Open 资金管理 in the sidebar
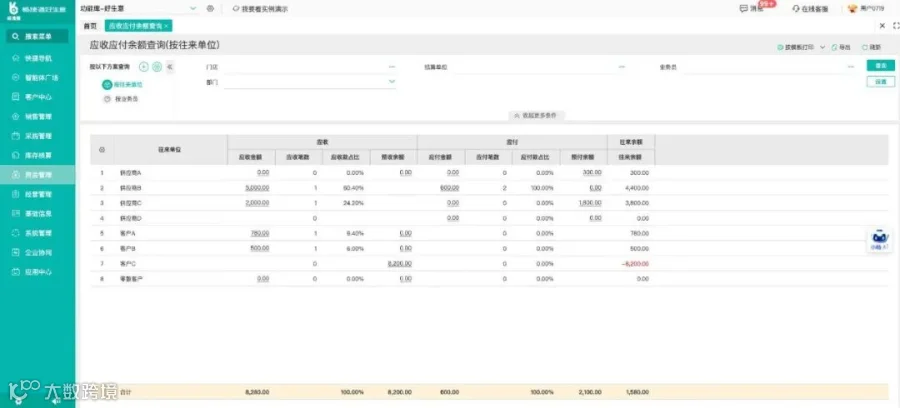 37,174
